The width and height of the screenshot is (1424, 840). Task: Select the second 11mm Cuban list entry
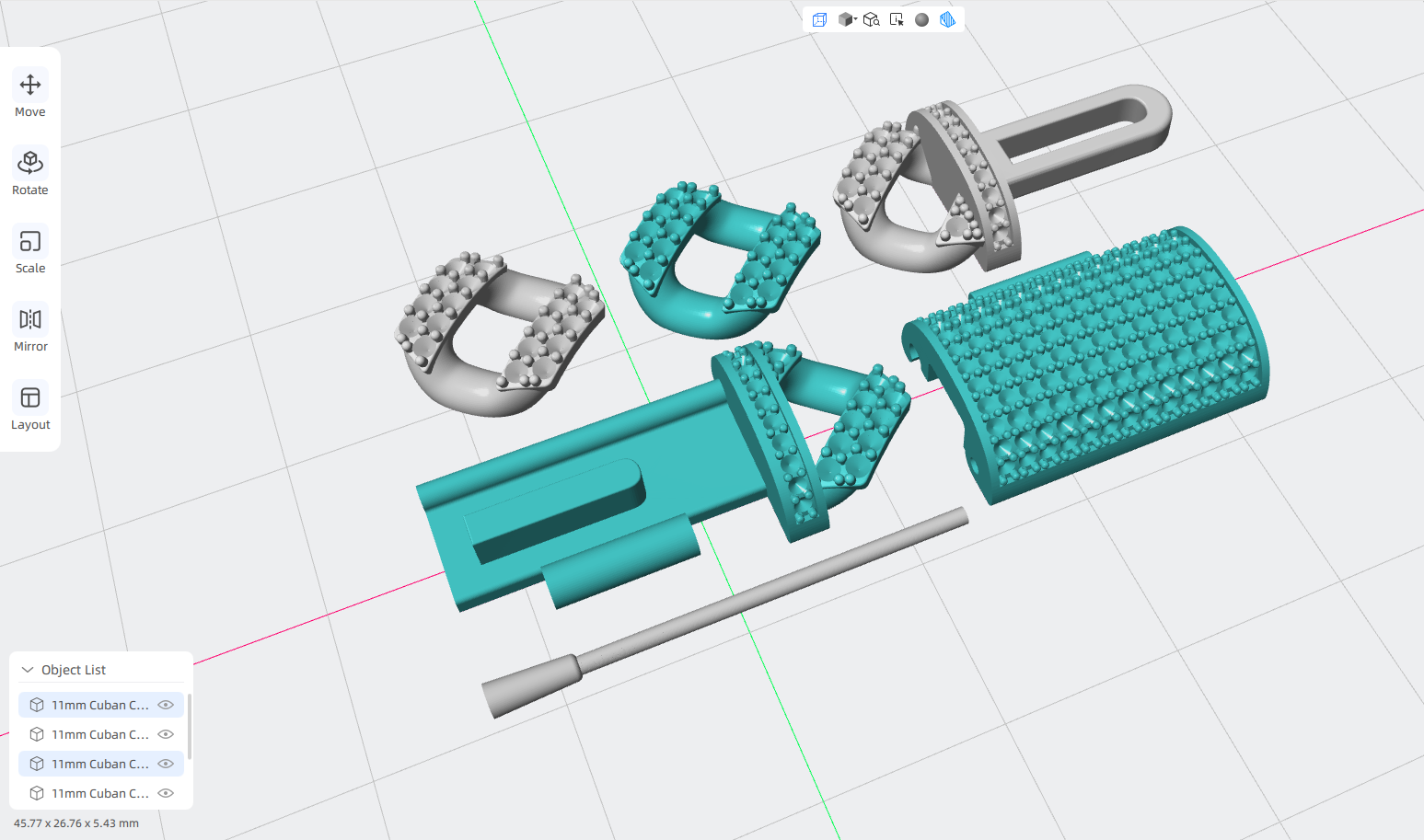tap(101, 734)
